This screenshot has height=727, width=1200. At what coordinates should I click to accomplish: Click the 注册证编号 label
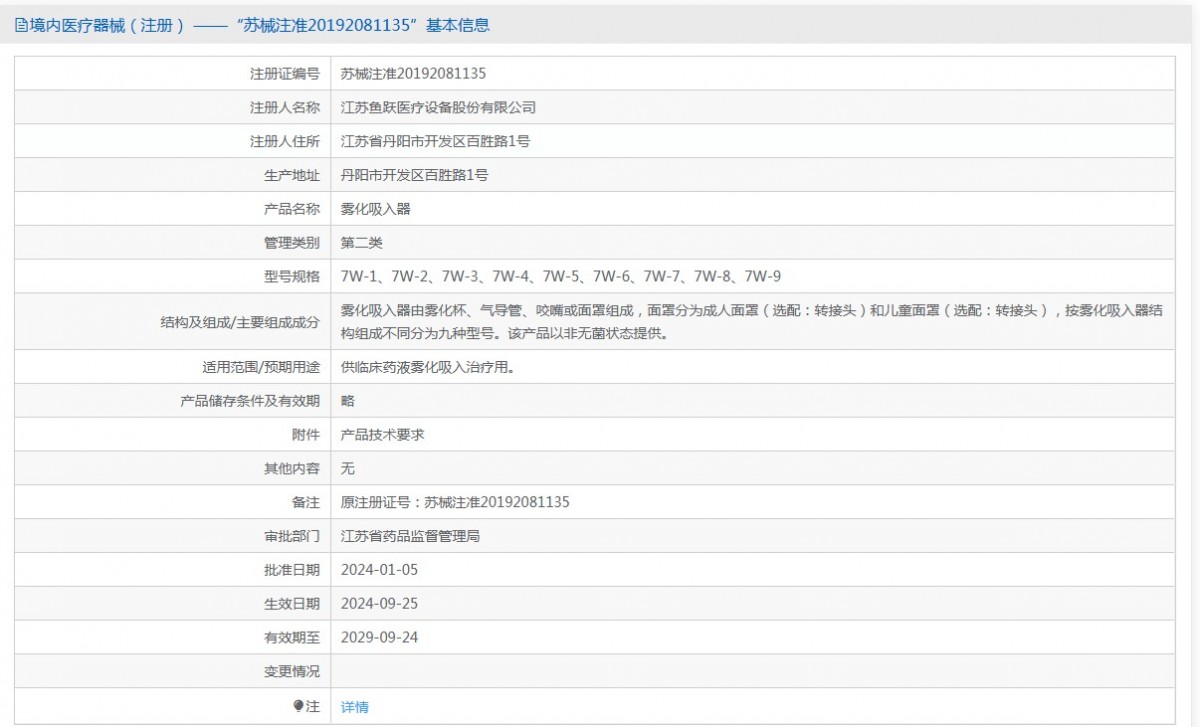pos(285,73)
